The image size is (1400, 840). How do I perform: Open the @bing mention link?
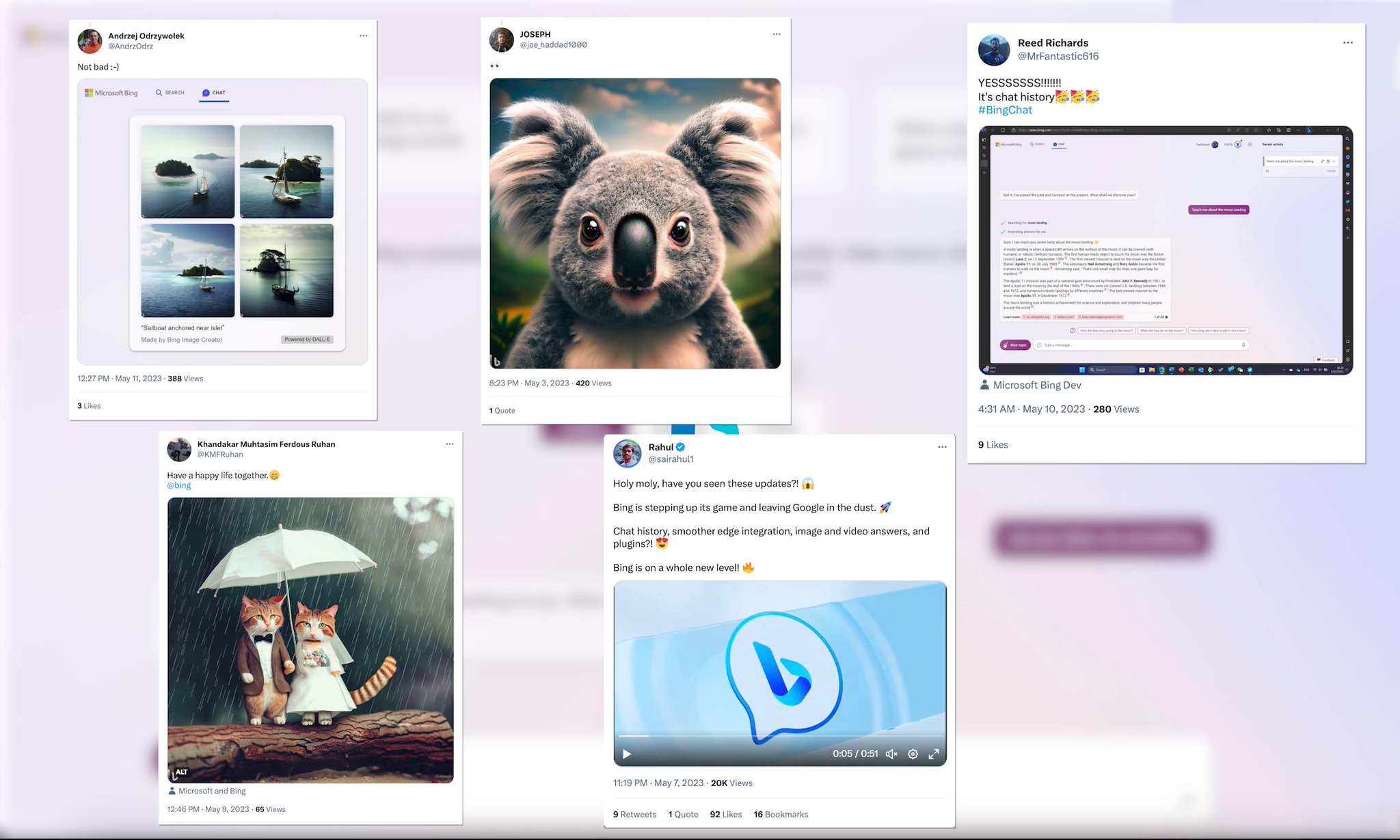179,485
